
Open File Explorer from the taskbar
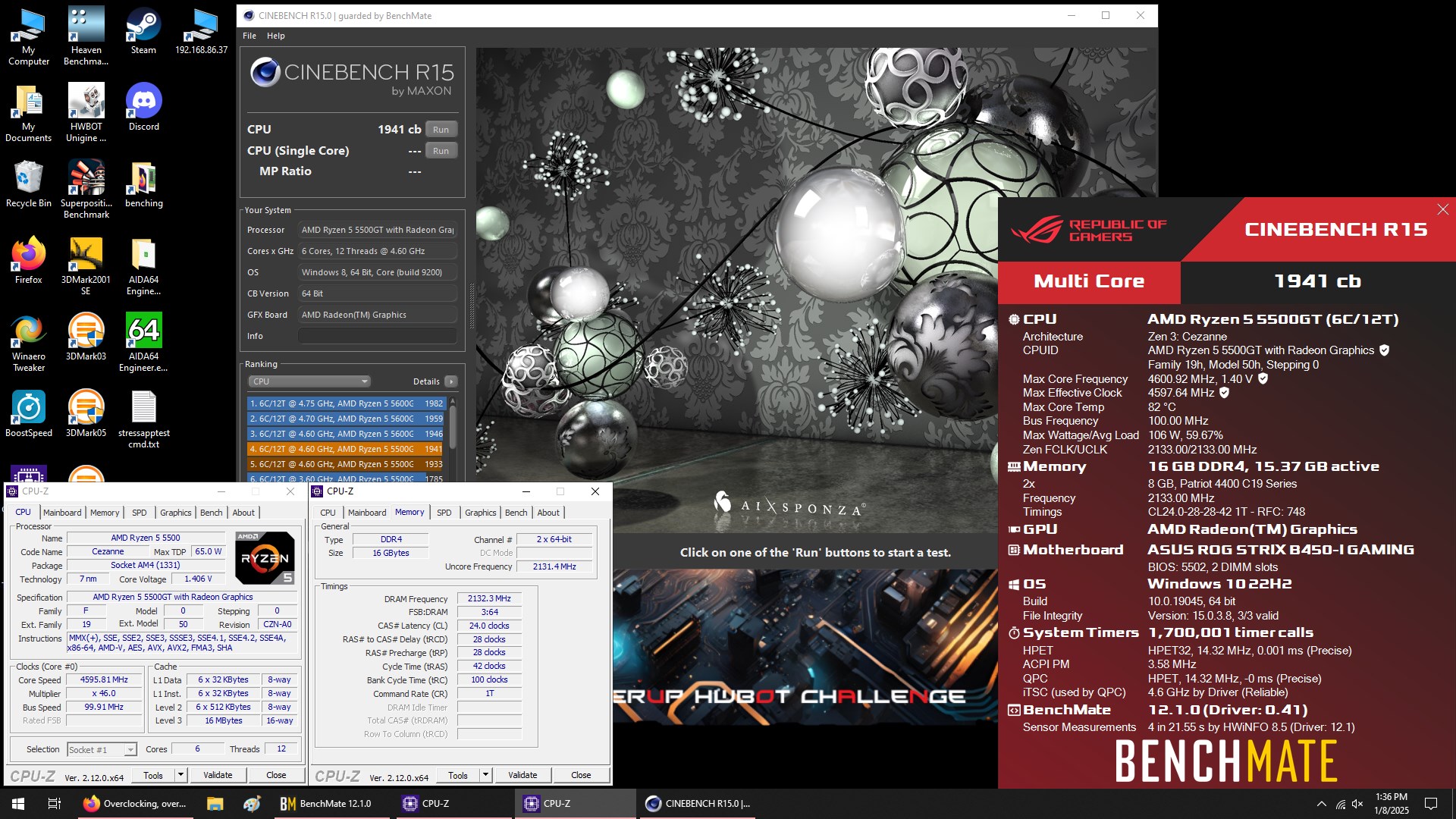(215, 803)
